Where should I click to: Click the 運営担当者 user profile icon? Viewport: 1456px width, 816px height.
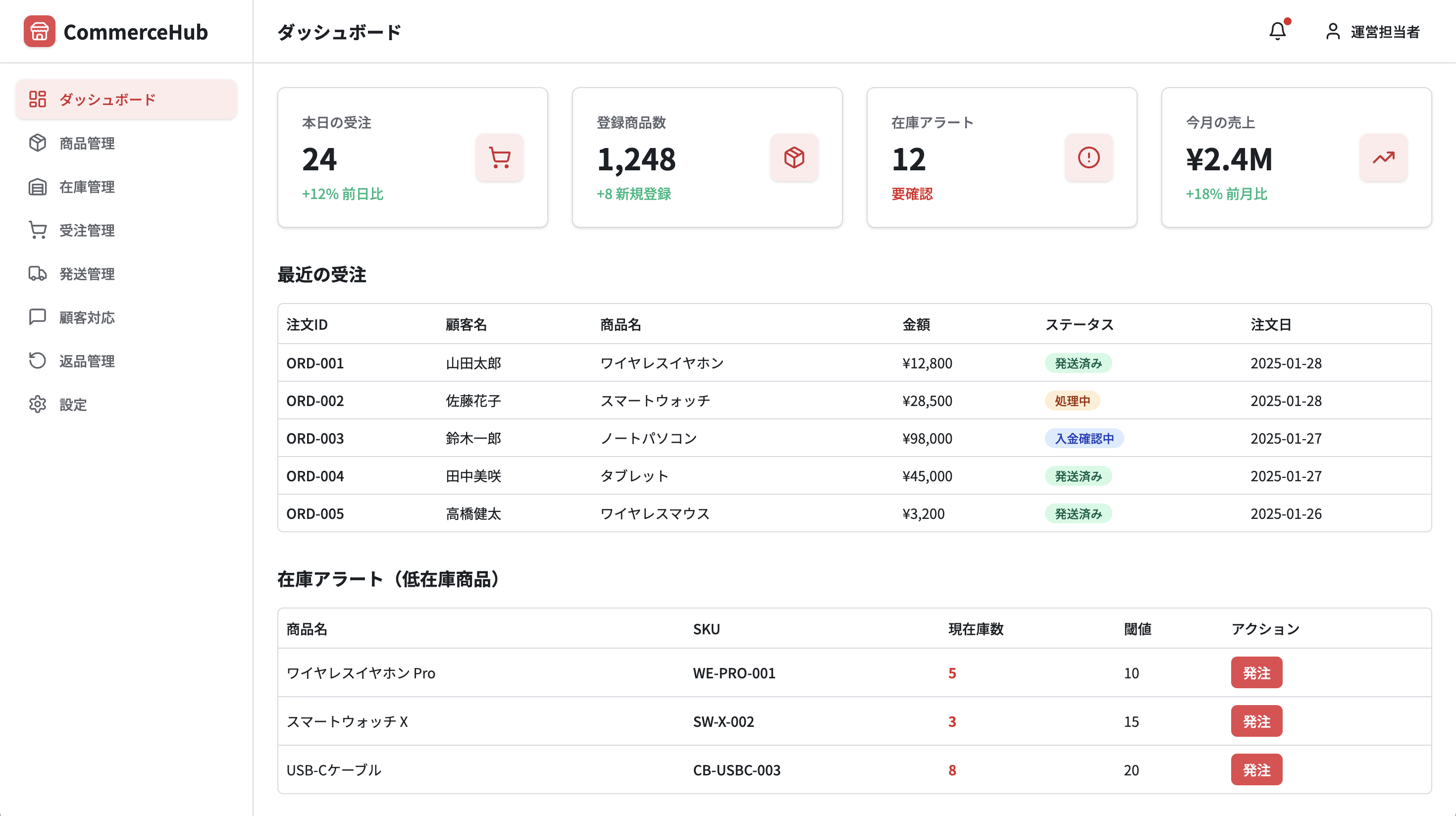pos(1332,32)
